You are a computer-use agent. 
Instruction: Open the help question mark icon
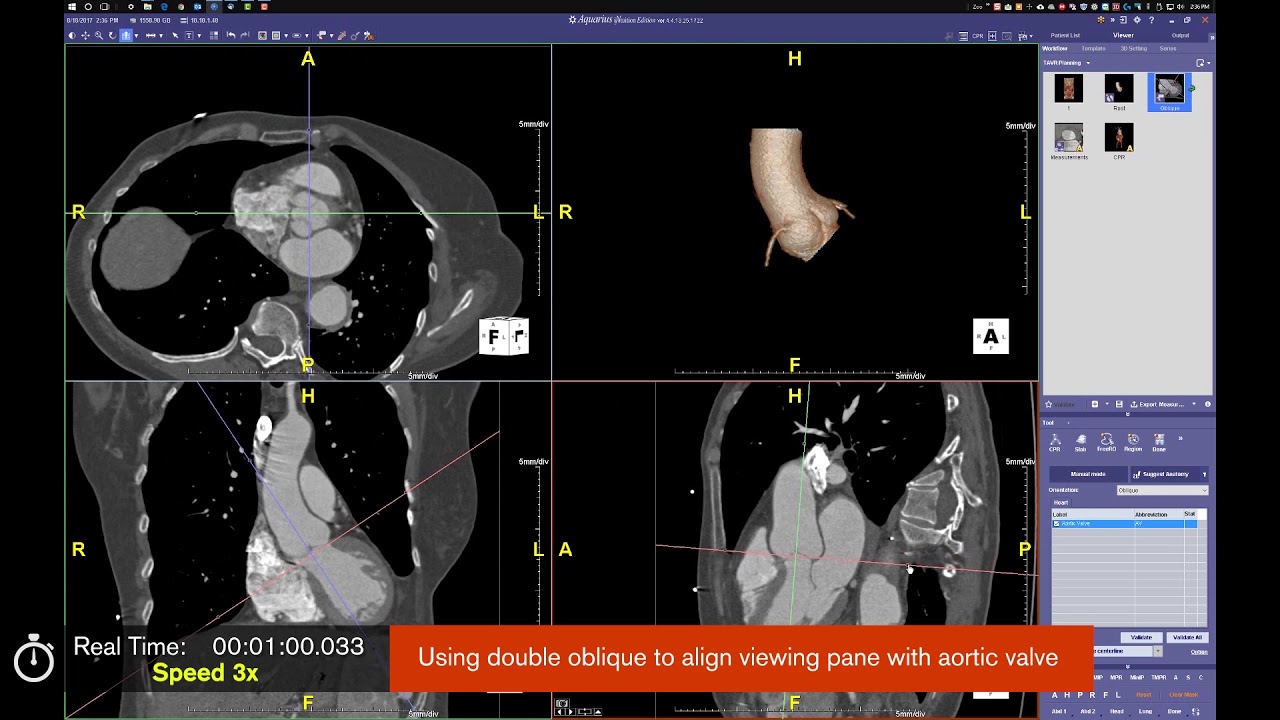pos(1151,20)
